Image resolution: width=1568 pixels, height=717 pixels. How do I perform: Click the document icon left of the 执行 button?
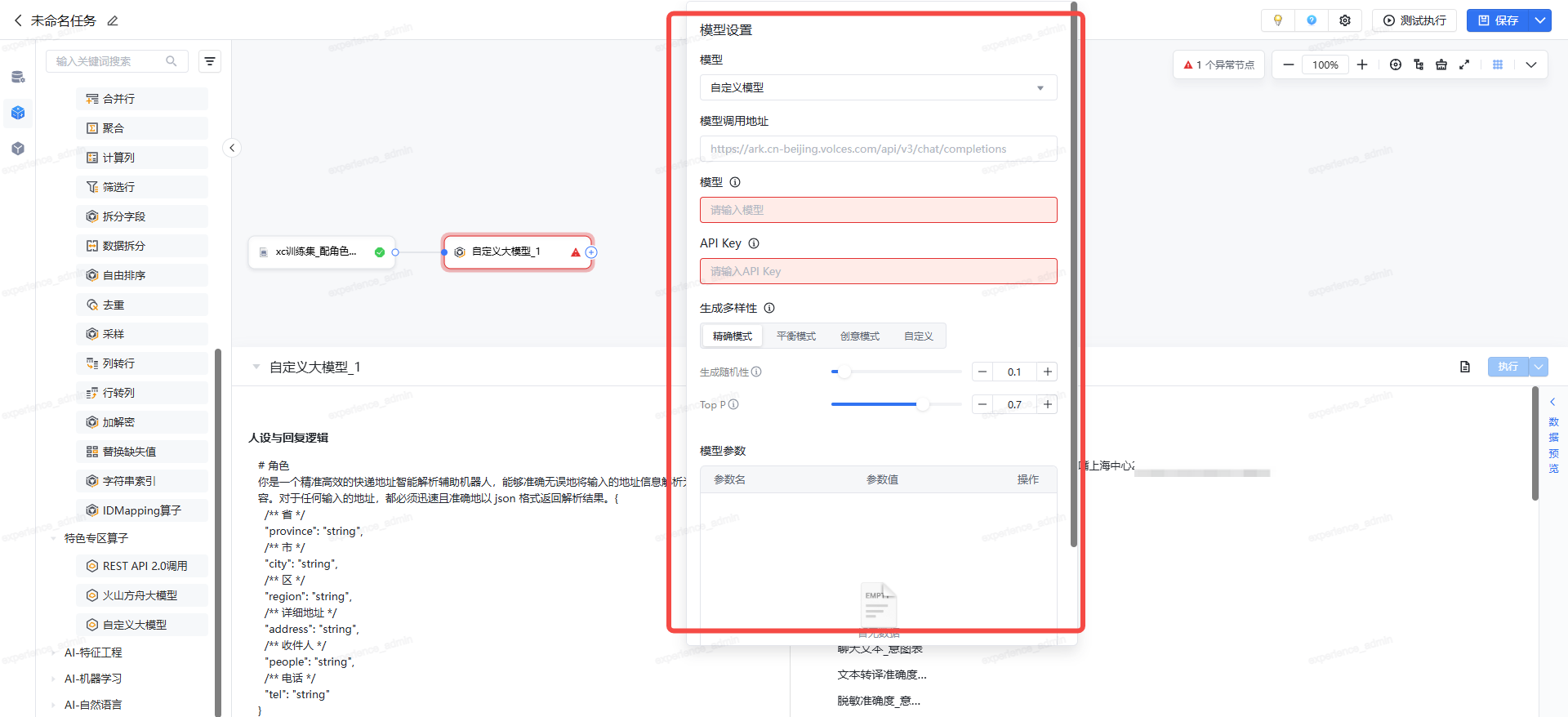click(1465, 367)
